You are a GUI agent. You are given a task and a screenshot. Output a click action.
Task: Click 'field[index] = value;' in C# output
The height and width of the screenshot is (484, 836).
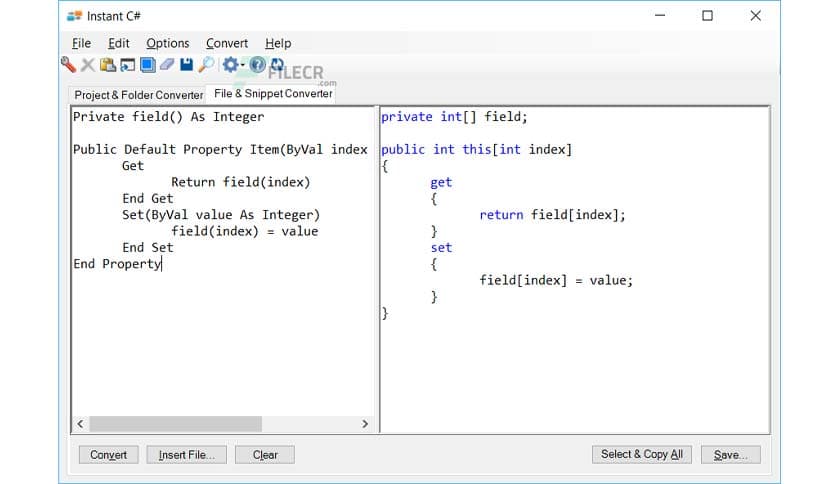(556, 280)
